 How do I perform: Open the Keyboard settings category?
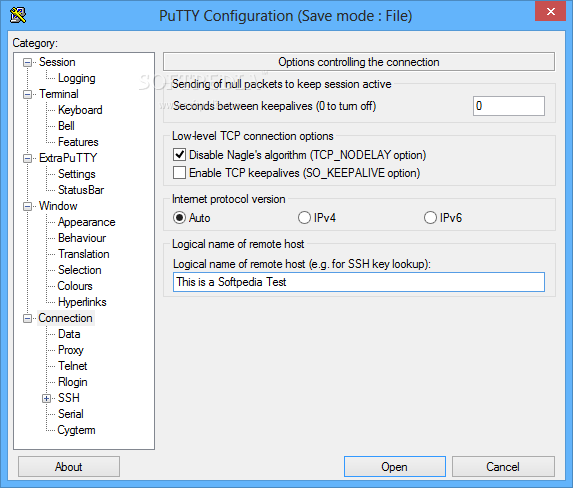(x=80, y=110)
